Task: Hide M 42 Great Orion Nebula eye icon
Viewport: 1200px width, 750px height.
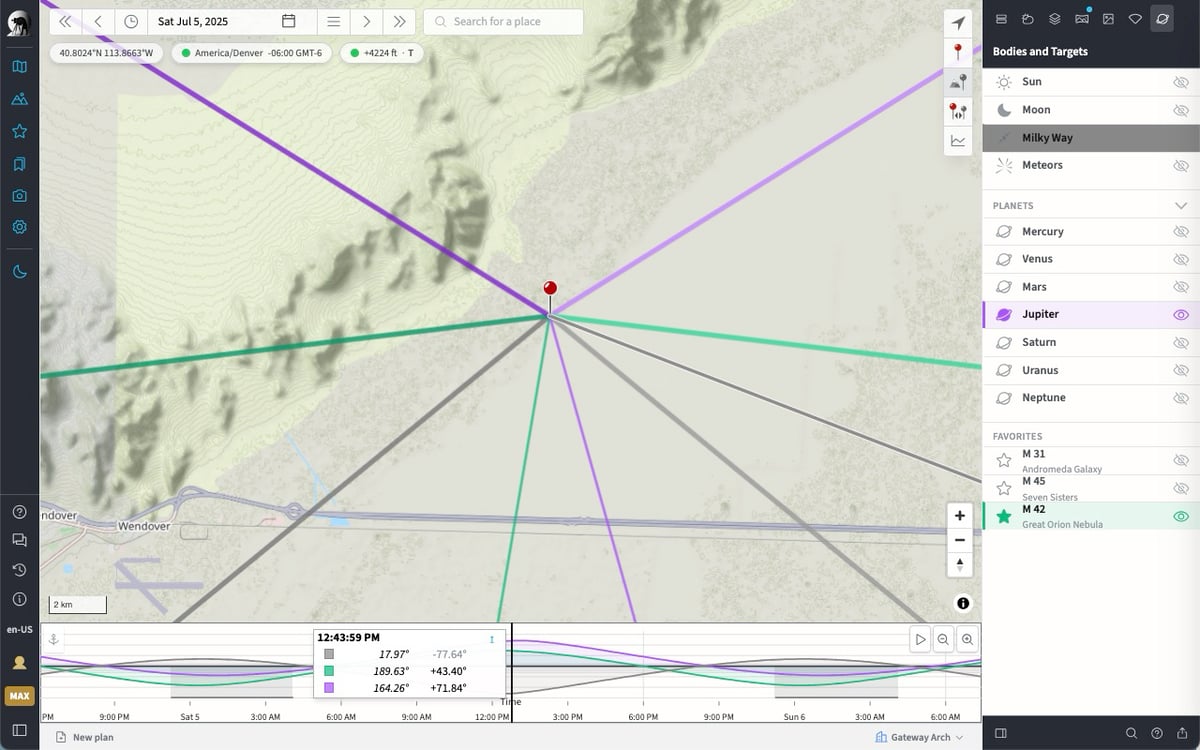Action: pos(1180,516)
